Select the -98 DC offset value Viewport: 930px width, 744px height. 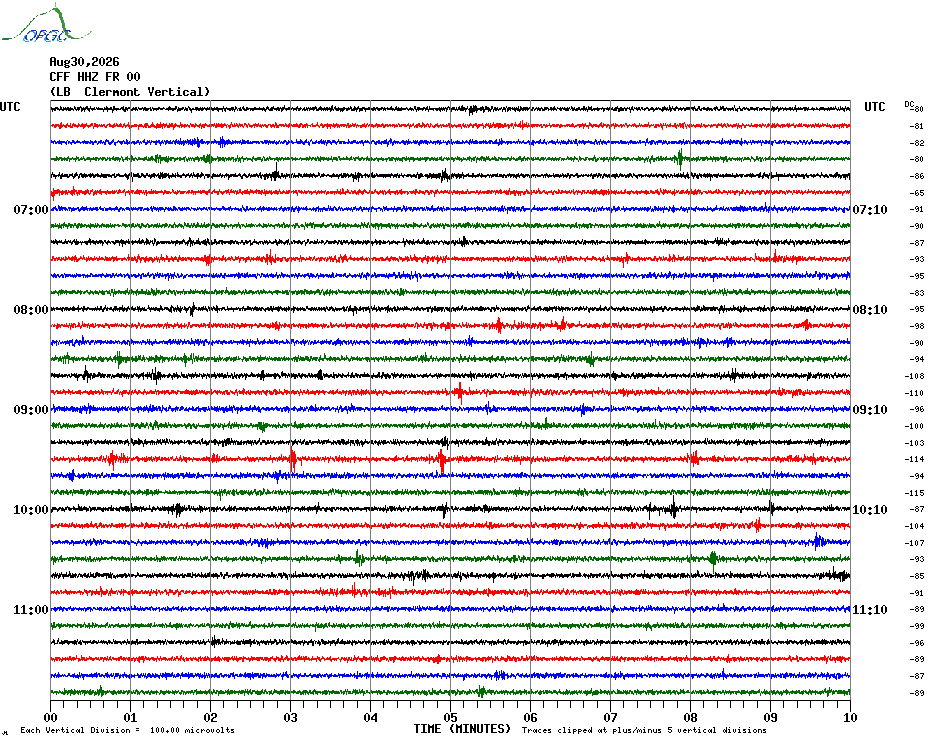[916, 326]
